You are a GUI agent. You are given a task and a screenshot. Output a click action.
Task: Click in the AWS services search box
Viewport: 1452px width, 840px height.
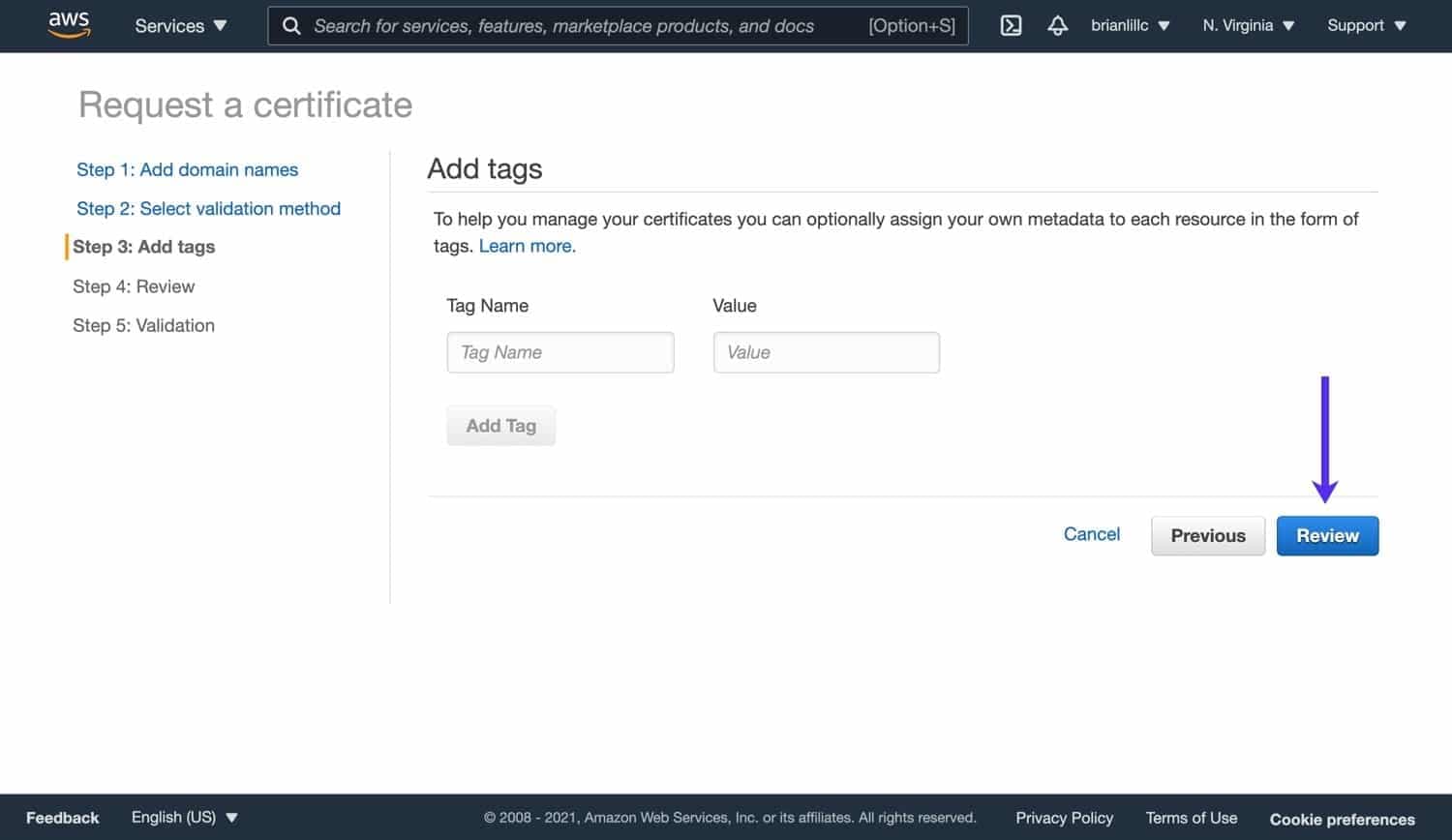[581, 26]
